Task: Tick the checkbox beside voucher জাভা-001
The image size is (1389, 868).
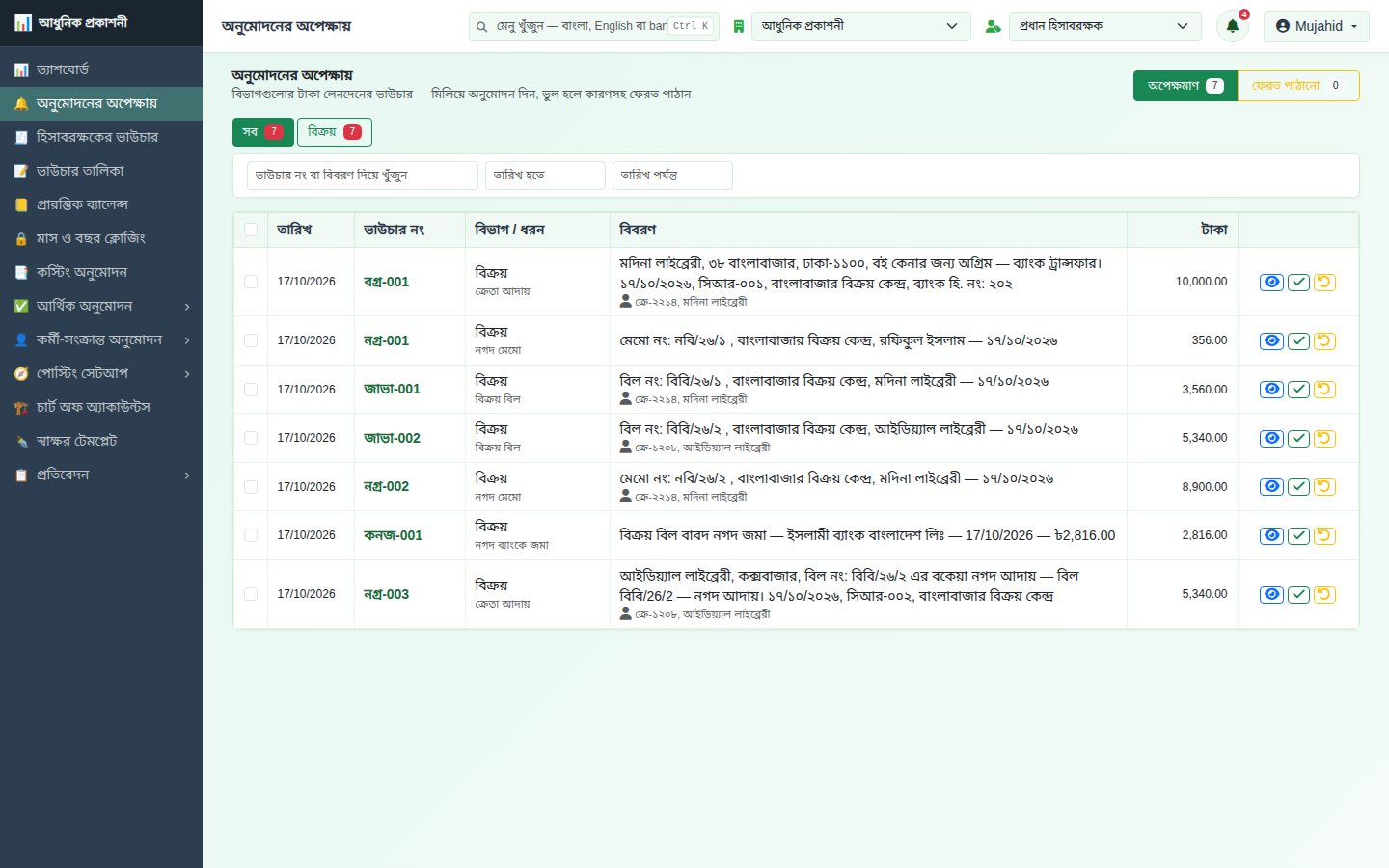Action: (251, 390)
